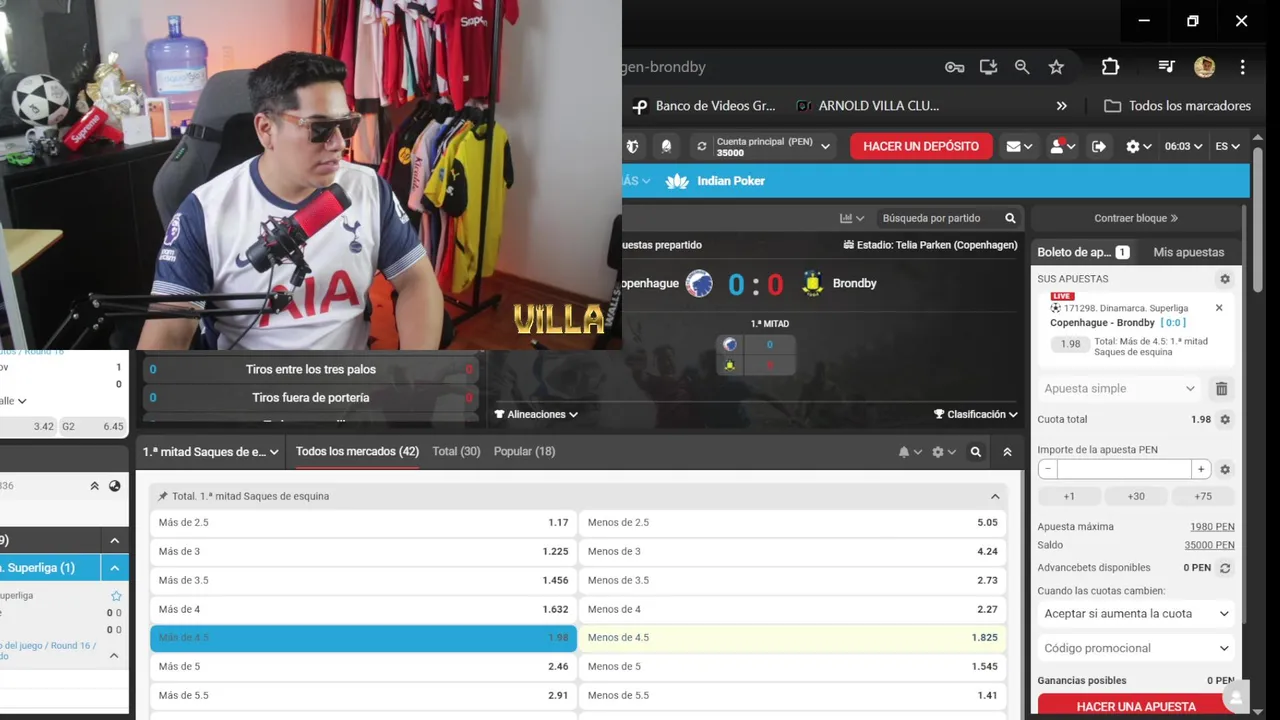Switch to the Boleto de apuestas tab

(x=1083, y=252)
